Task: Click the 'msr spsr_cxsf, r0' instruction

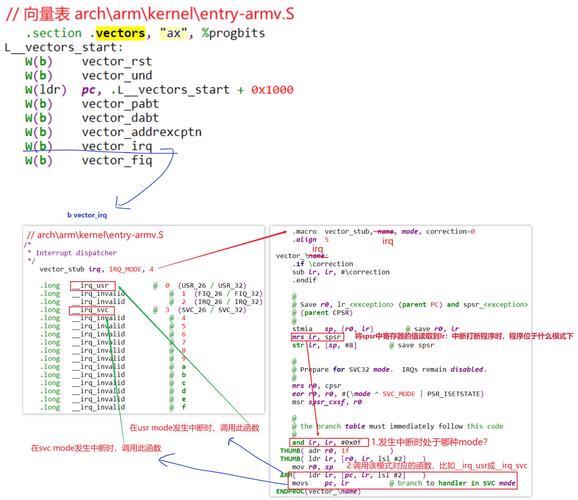Action: [327, 402]
